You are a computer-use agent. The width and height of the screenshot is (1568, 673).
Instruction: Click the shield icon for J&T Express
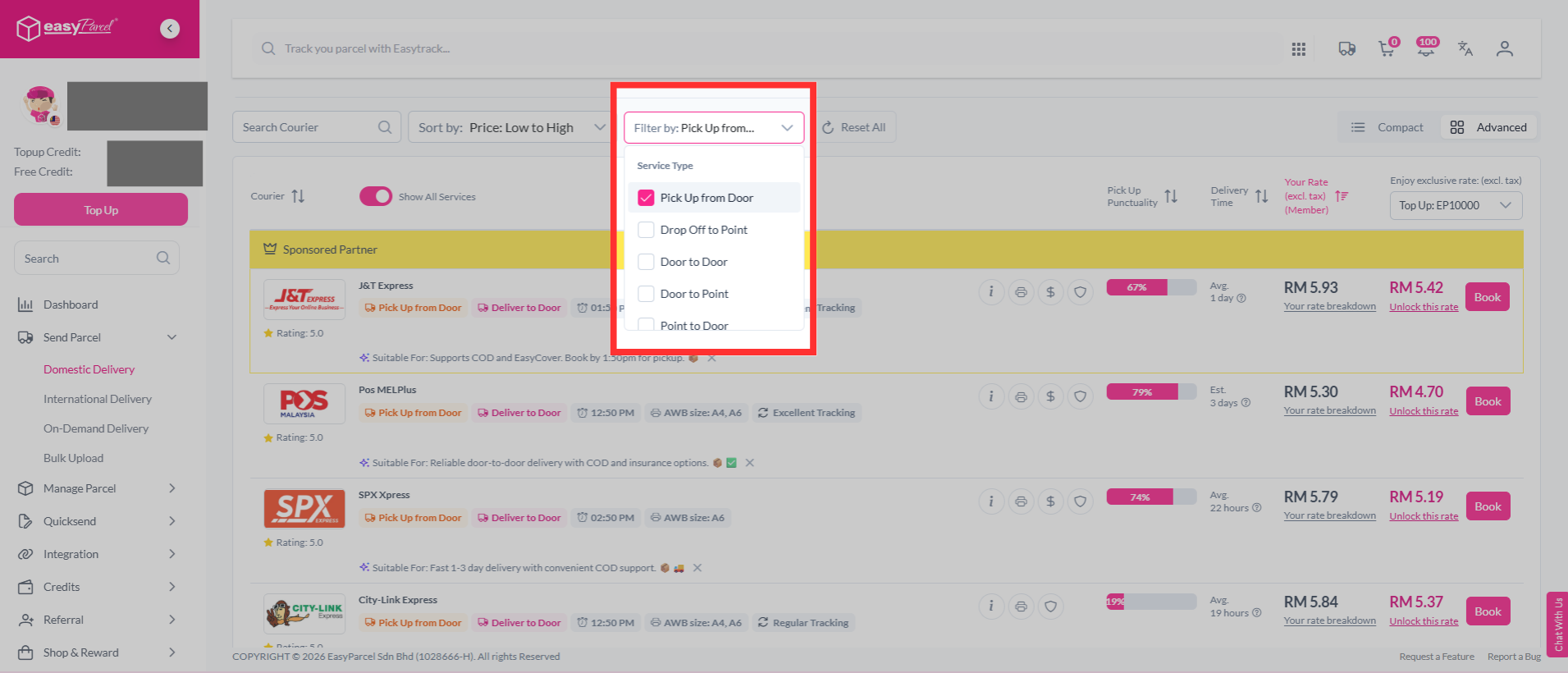[x=1081, y=292]
